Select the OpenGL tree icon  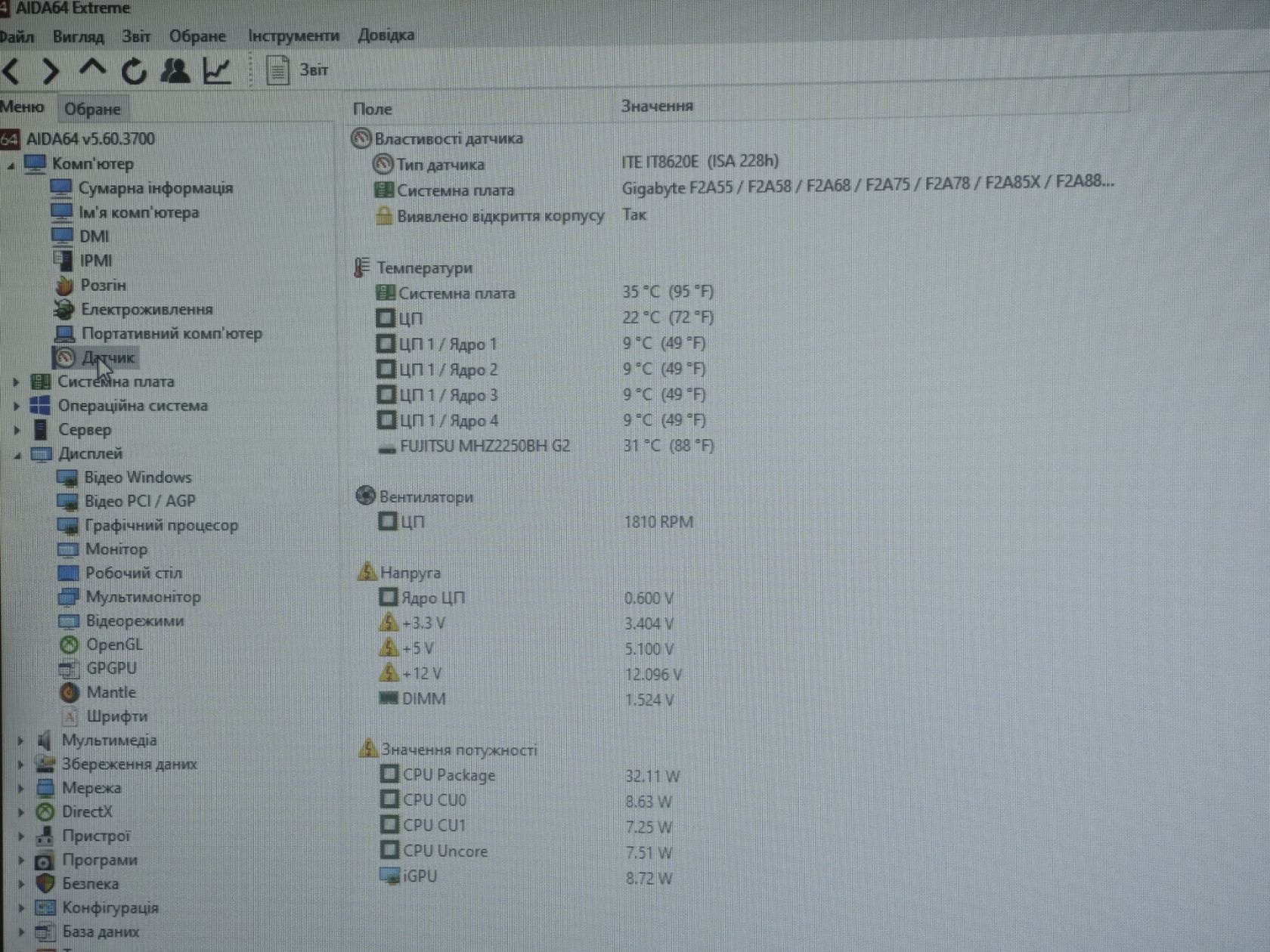pos(69,645)
